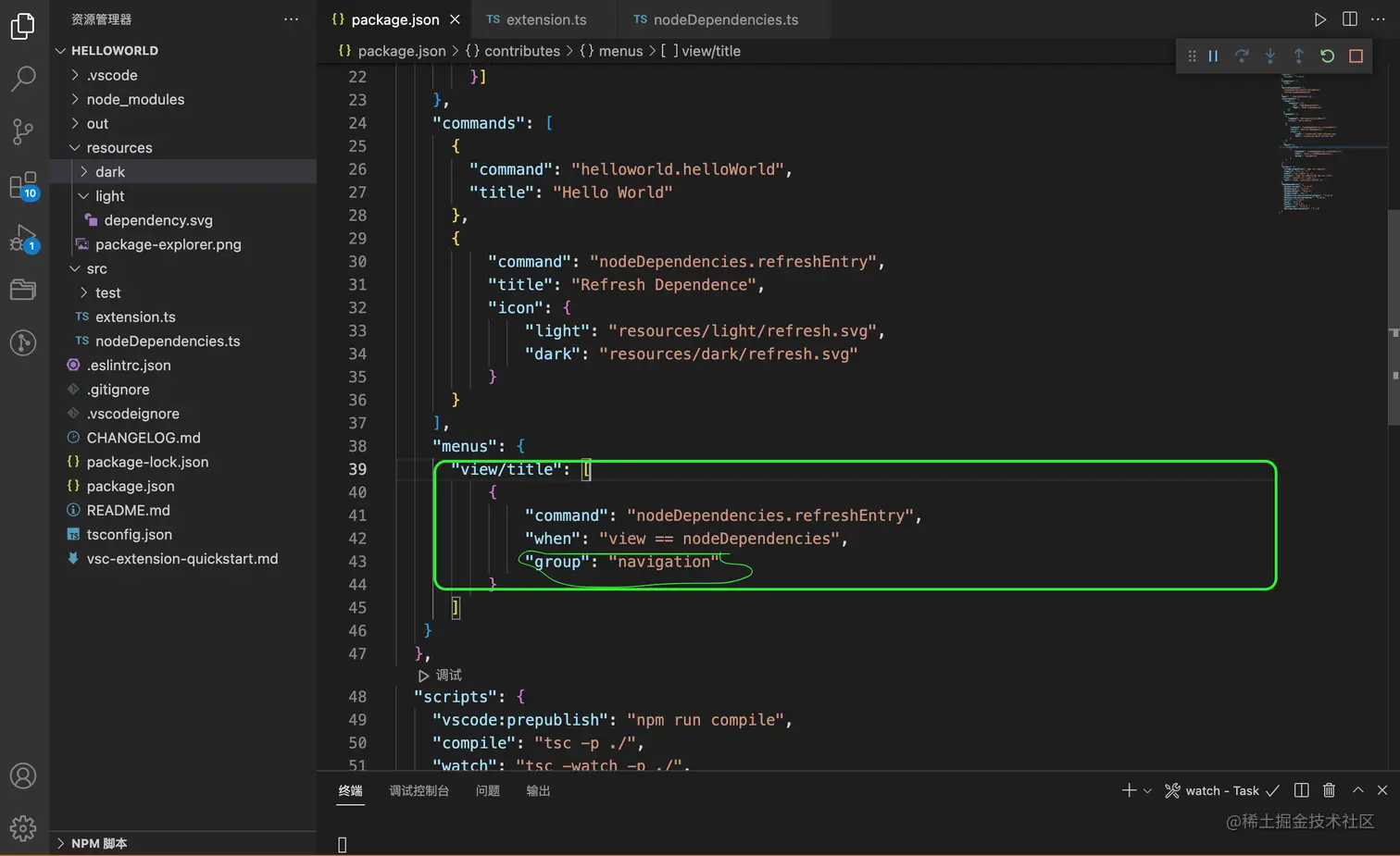Viewport: 1400px width, 856px height.
Task: Switch to the 输出 panel tab
Action: [538, 790]
